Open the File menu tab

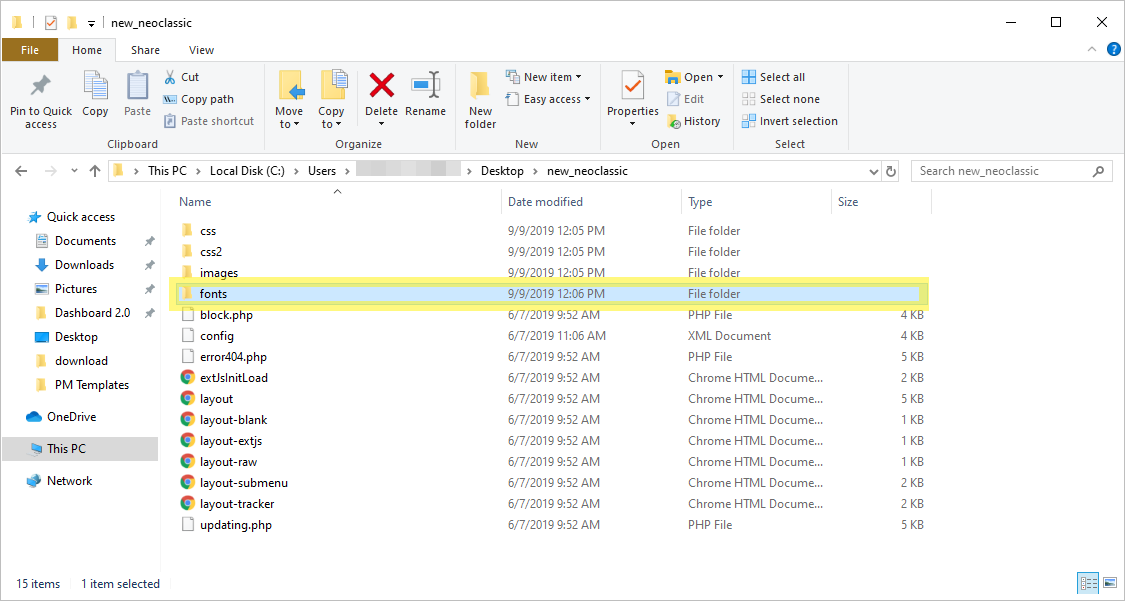pyautogui.click(x=30, y=50)
